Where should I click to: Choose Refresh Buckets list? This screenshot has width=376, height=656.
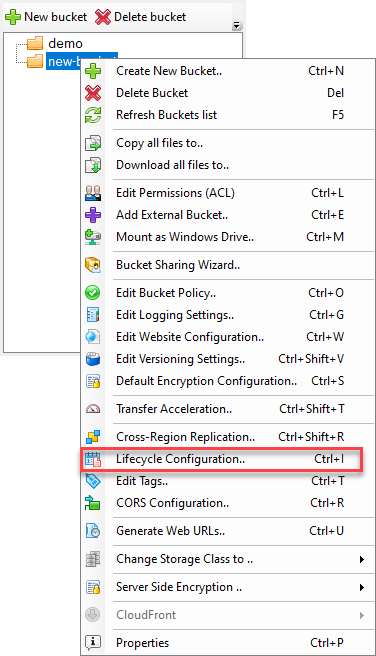[228, 115]
